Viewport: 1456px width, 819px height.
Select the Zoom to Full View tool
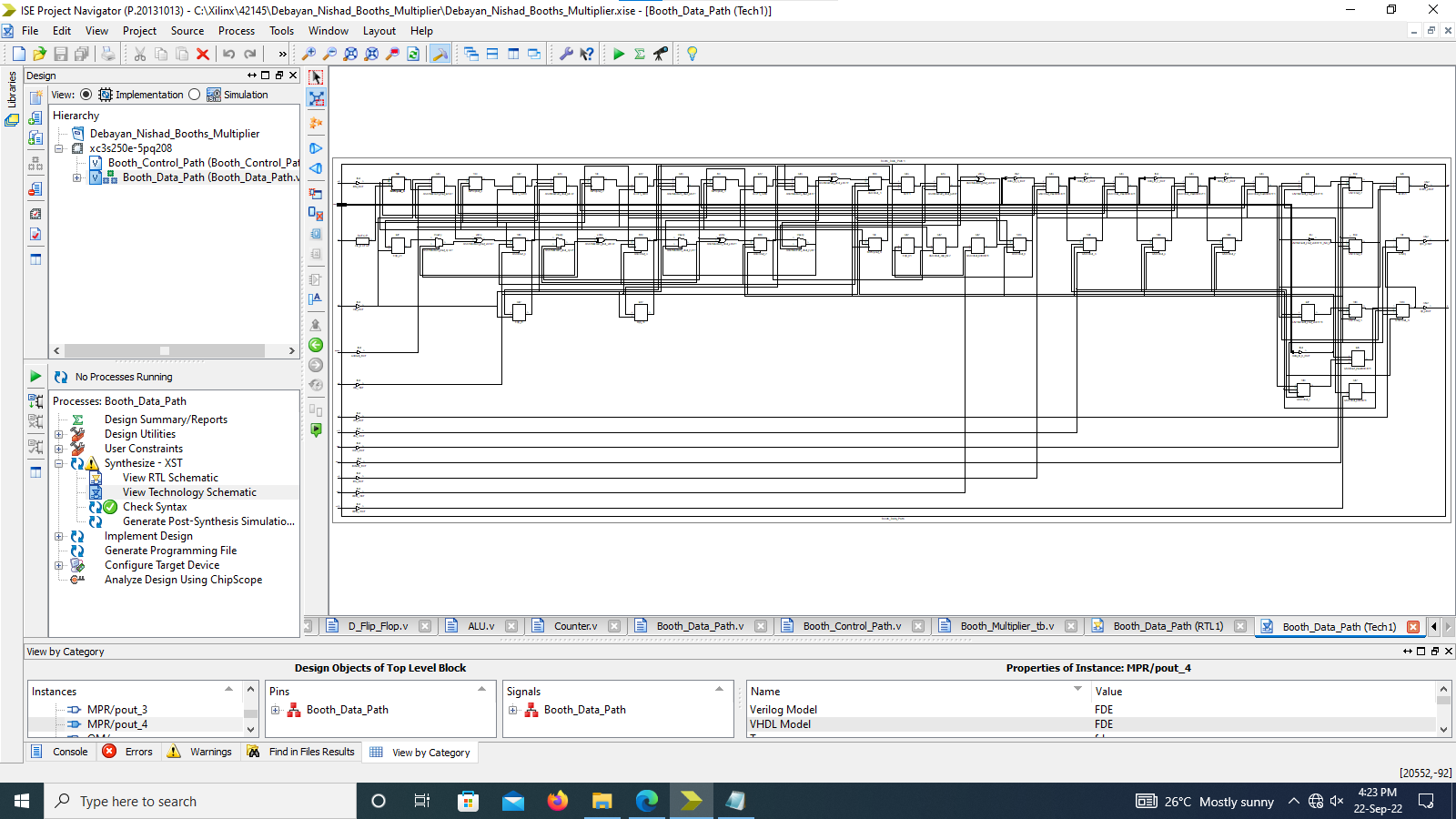coord(350,54)
